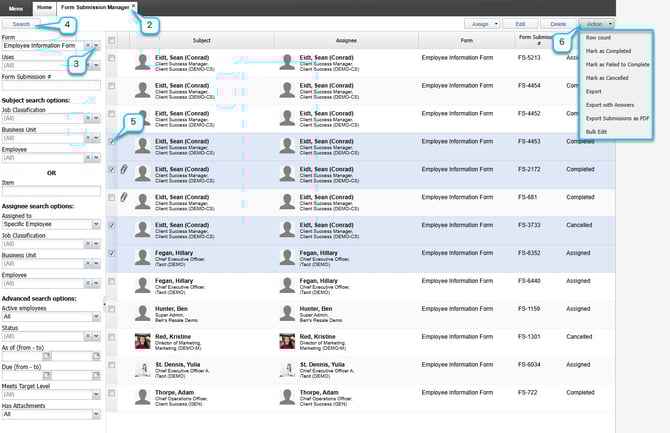
Task: Click Adam Thorpe subject avatar icon
Action: coord(142,397)
